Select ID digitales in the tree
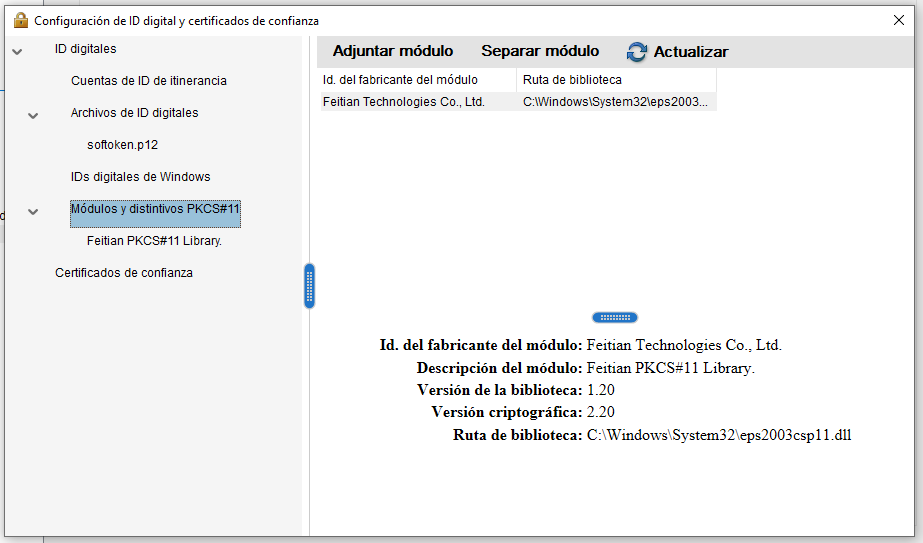Image resolution: width=923 pixels, height=543 pixels. click(85, 49)
